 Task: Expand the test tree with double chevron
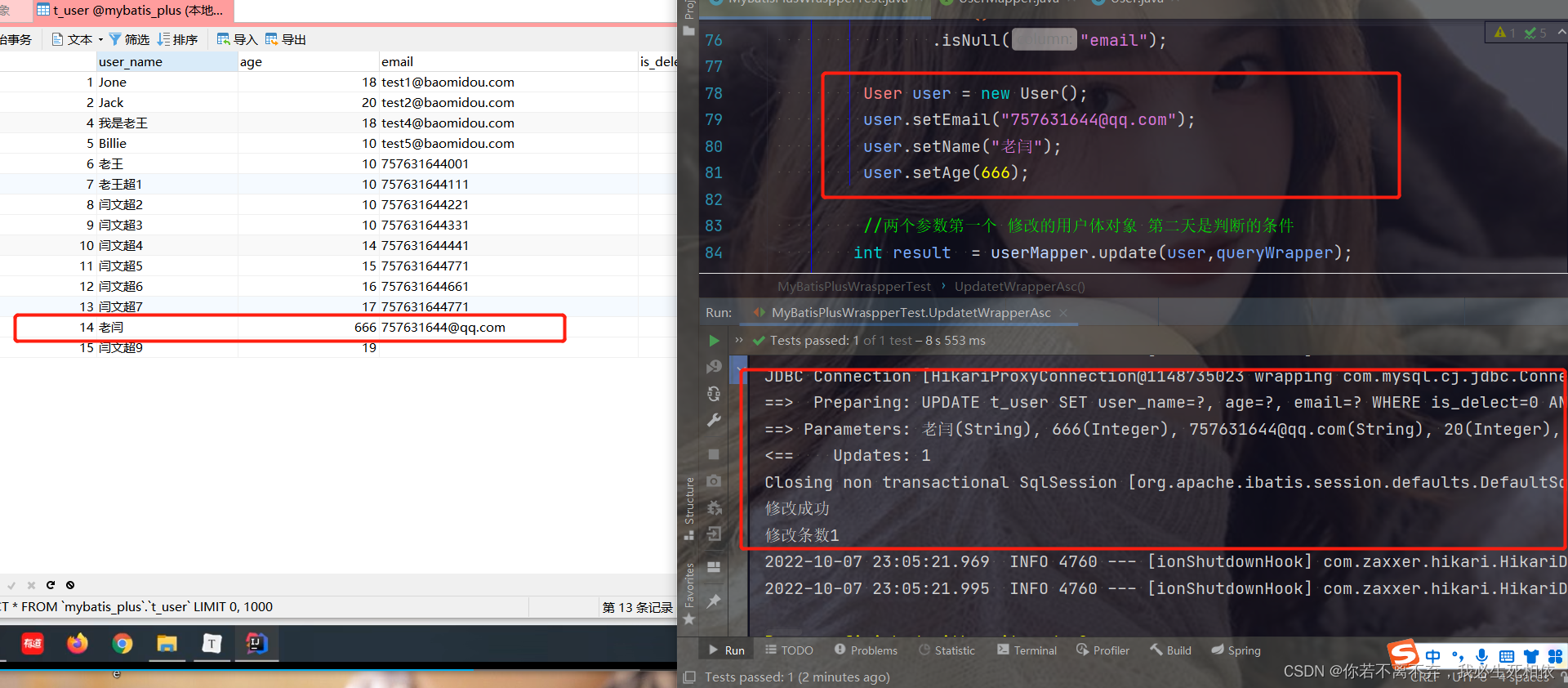pyautogui.click(x=739, y=341)
